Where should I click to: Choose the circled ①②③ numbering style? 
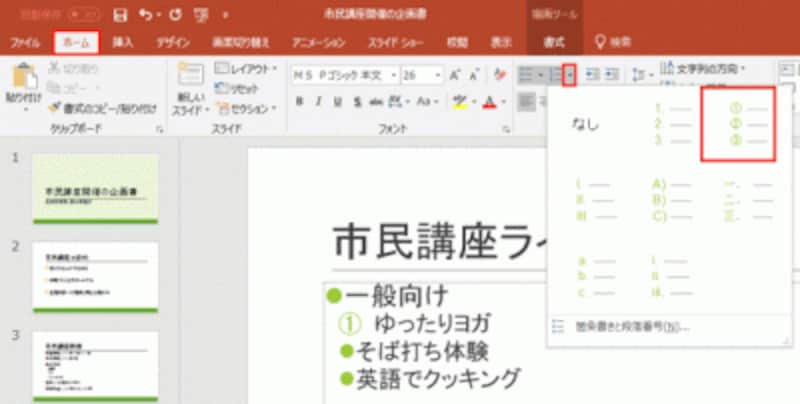[739, 124]
